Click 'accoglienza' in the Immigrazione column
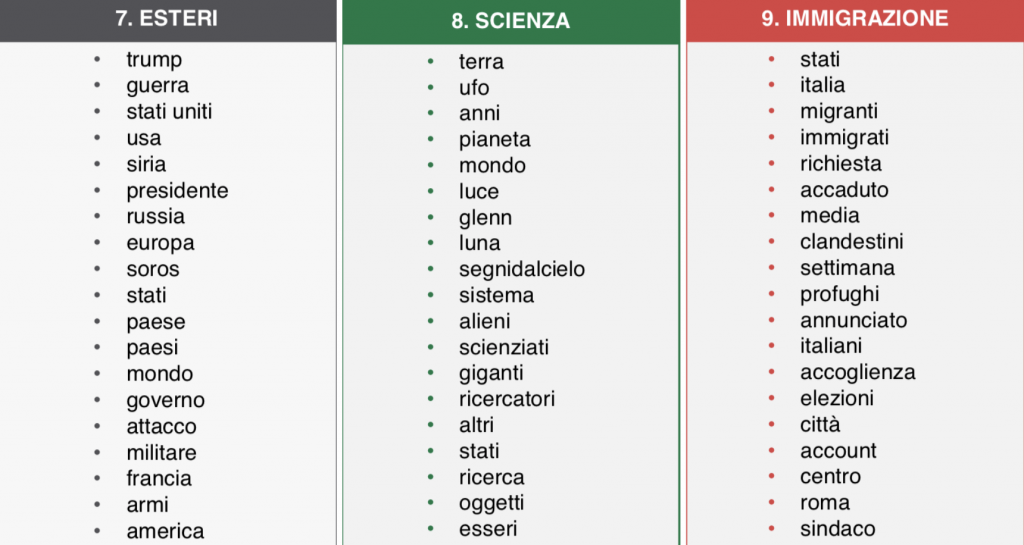Image resolution: width=1024 pixels, height=545 pixels. tap(857, 372)
